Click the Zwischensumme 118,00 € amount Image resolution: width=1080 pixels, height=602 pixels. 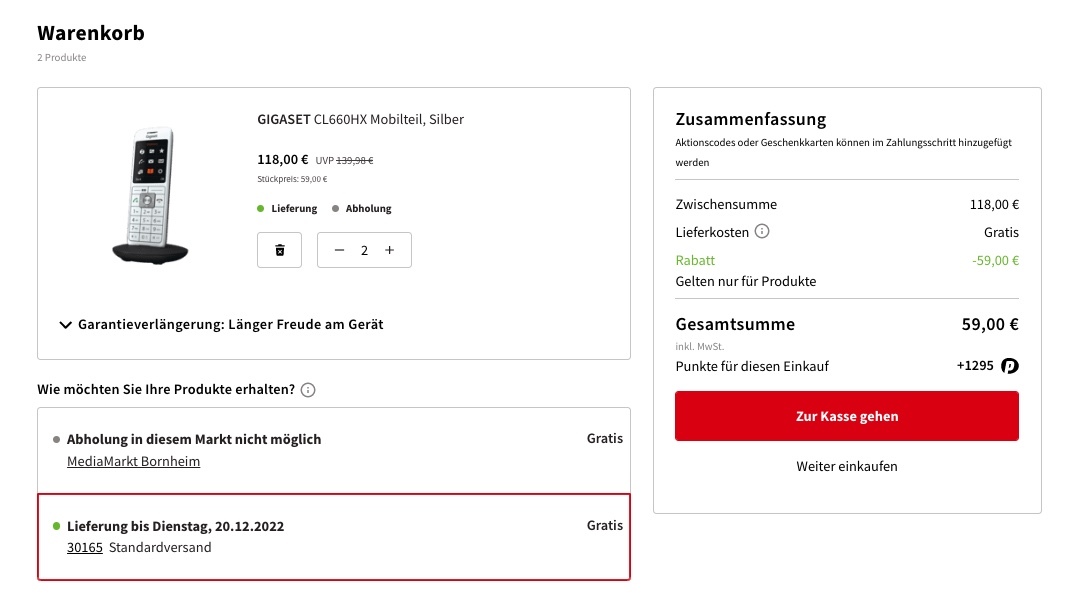994,205
